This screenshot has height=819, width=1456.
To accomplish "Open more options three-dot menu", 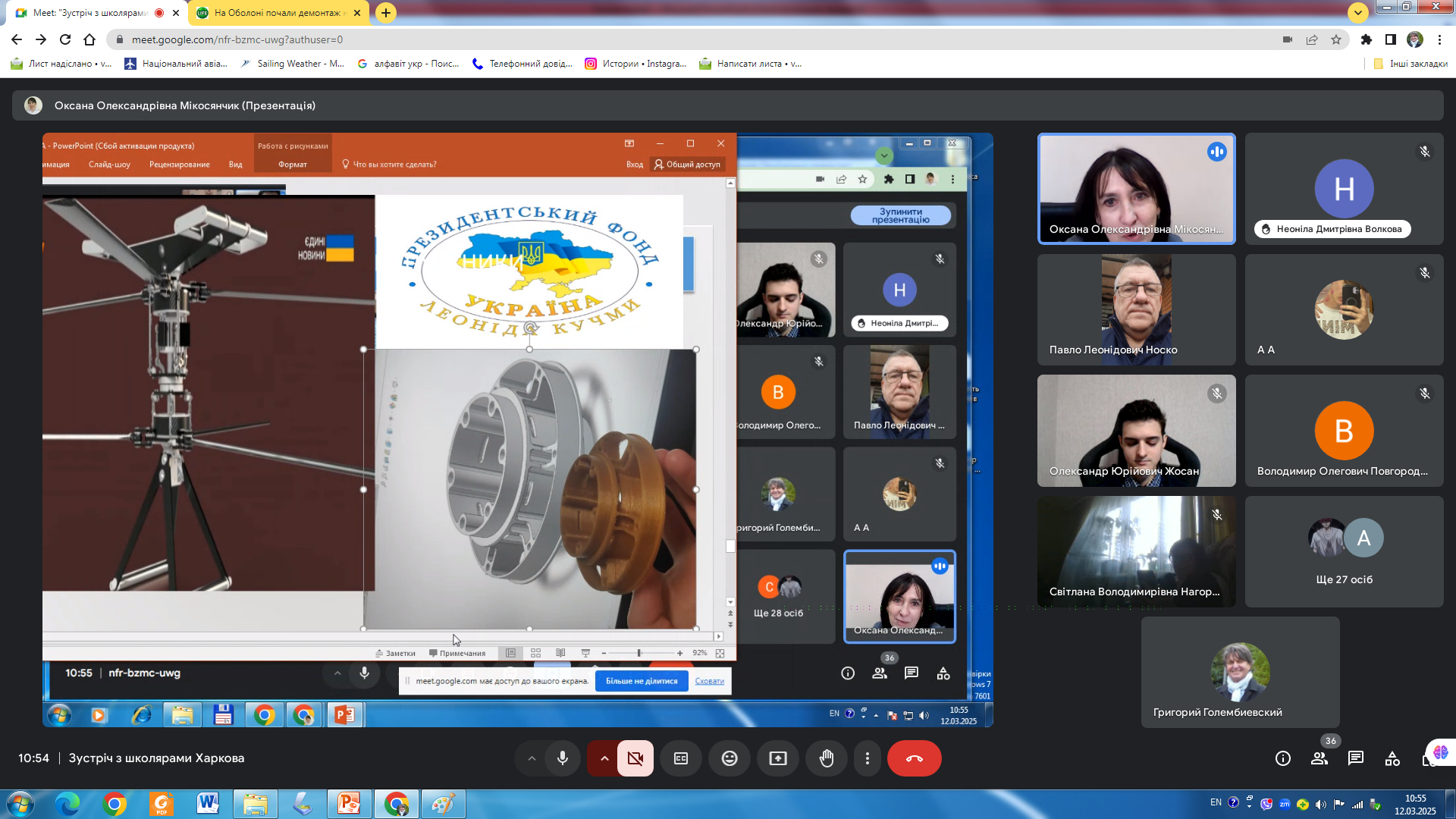I will 868,758.
